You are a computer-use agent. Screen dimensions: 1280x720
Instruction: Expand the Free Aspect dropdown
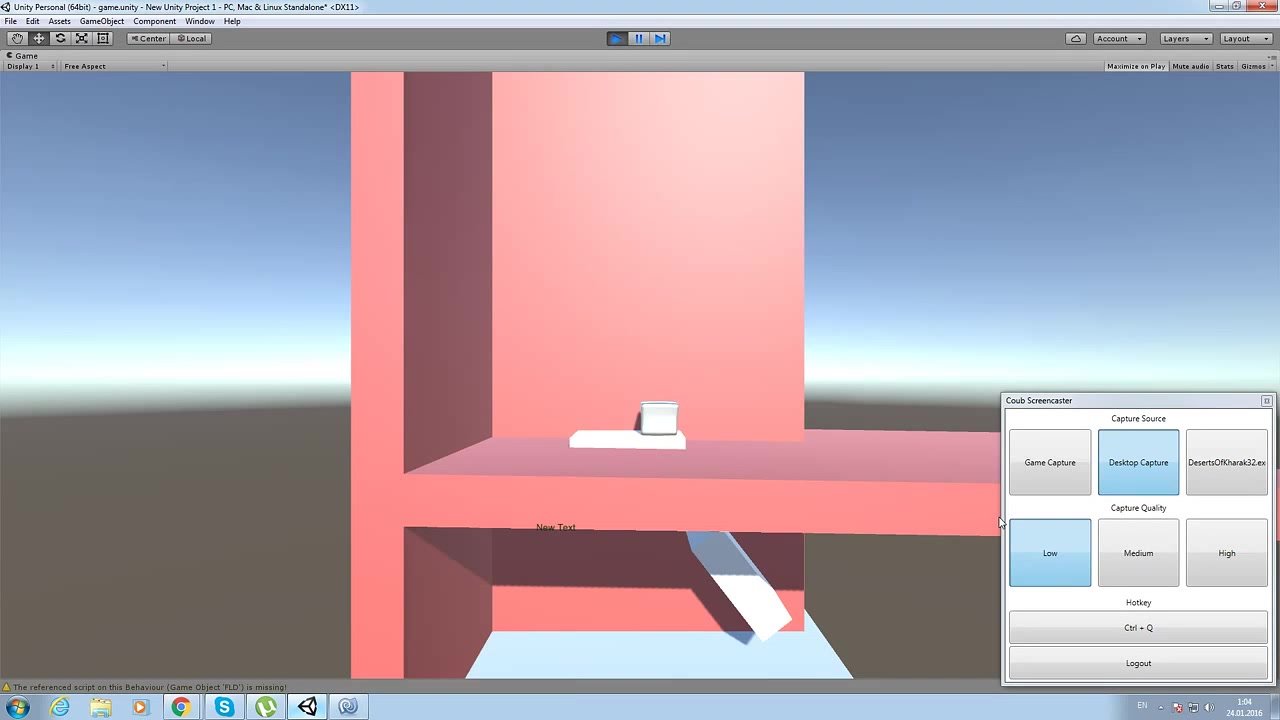point(113,66)
